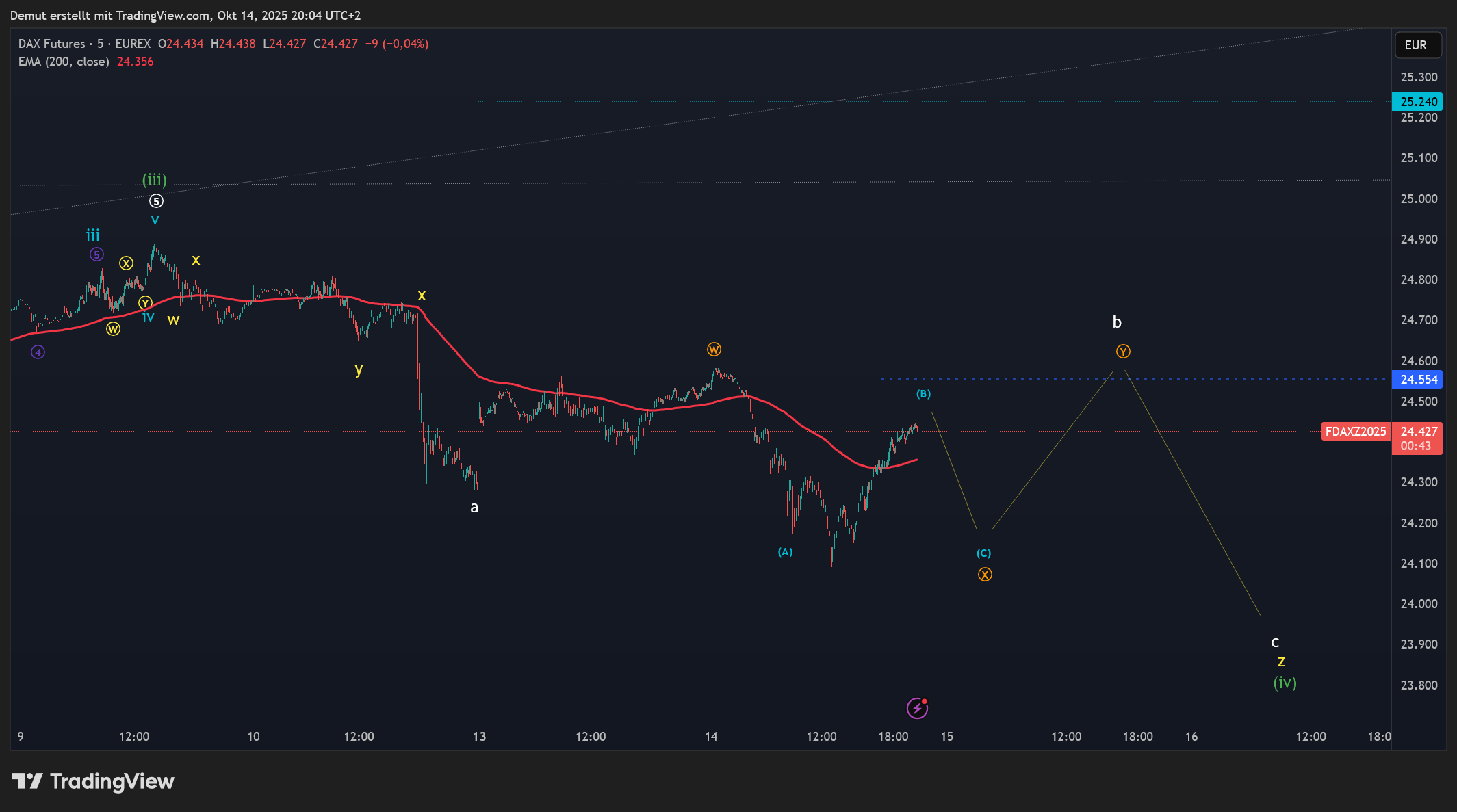Open the EUR currency selector
Image resolution: width=1457 pixels, height=812 pixels.
(1417, 45)
